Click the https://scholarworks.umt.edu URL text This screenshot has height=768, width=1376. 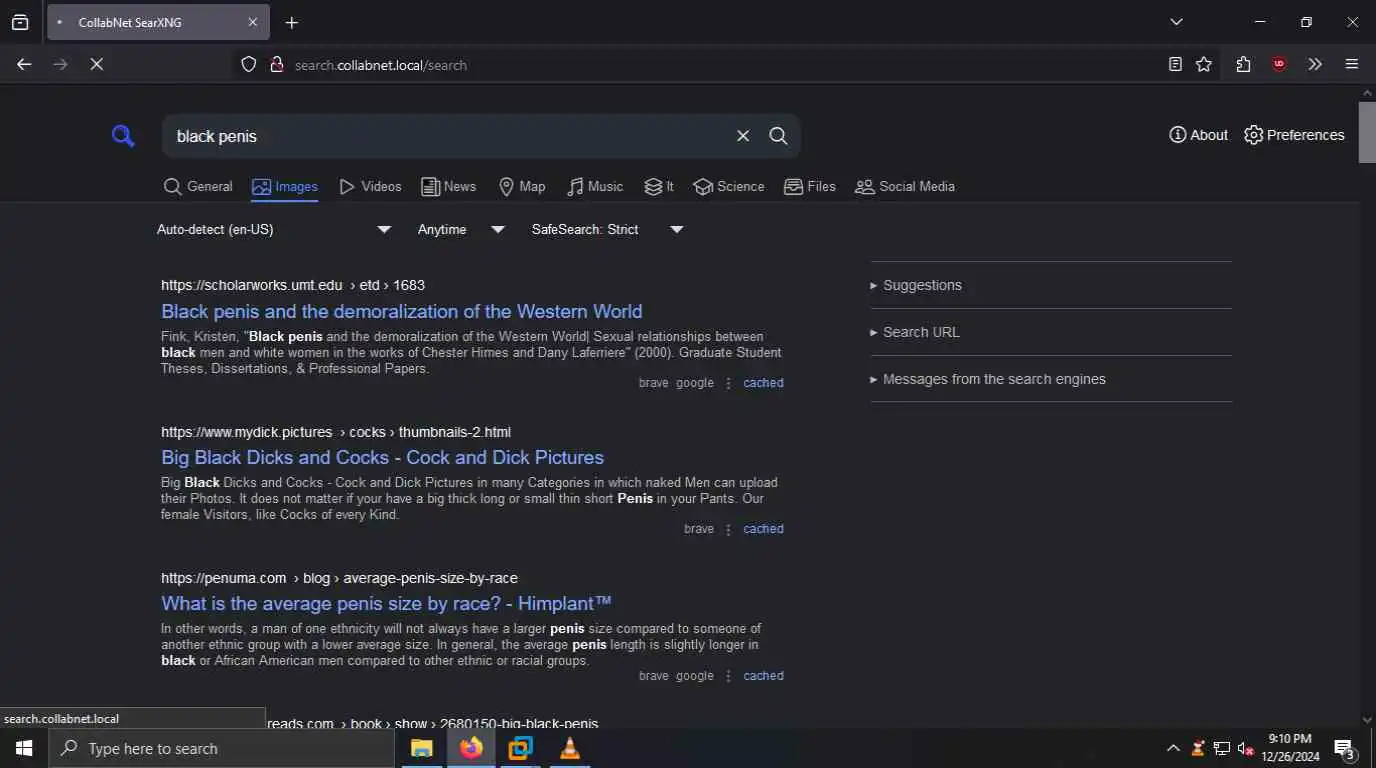click(x=252, y=286)
